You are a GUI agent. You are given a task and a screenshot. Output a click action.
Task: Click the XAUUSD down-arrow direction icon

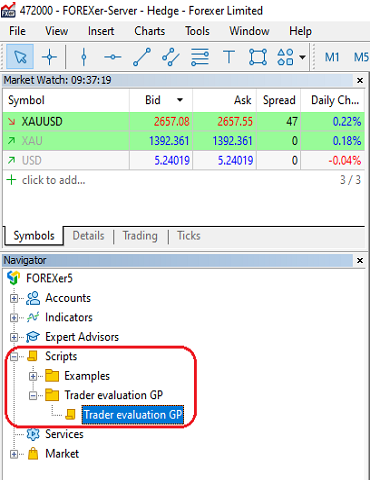11,122
